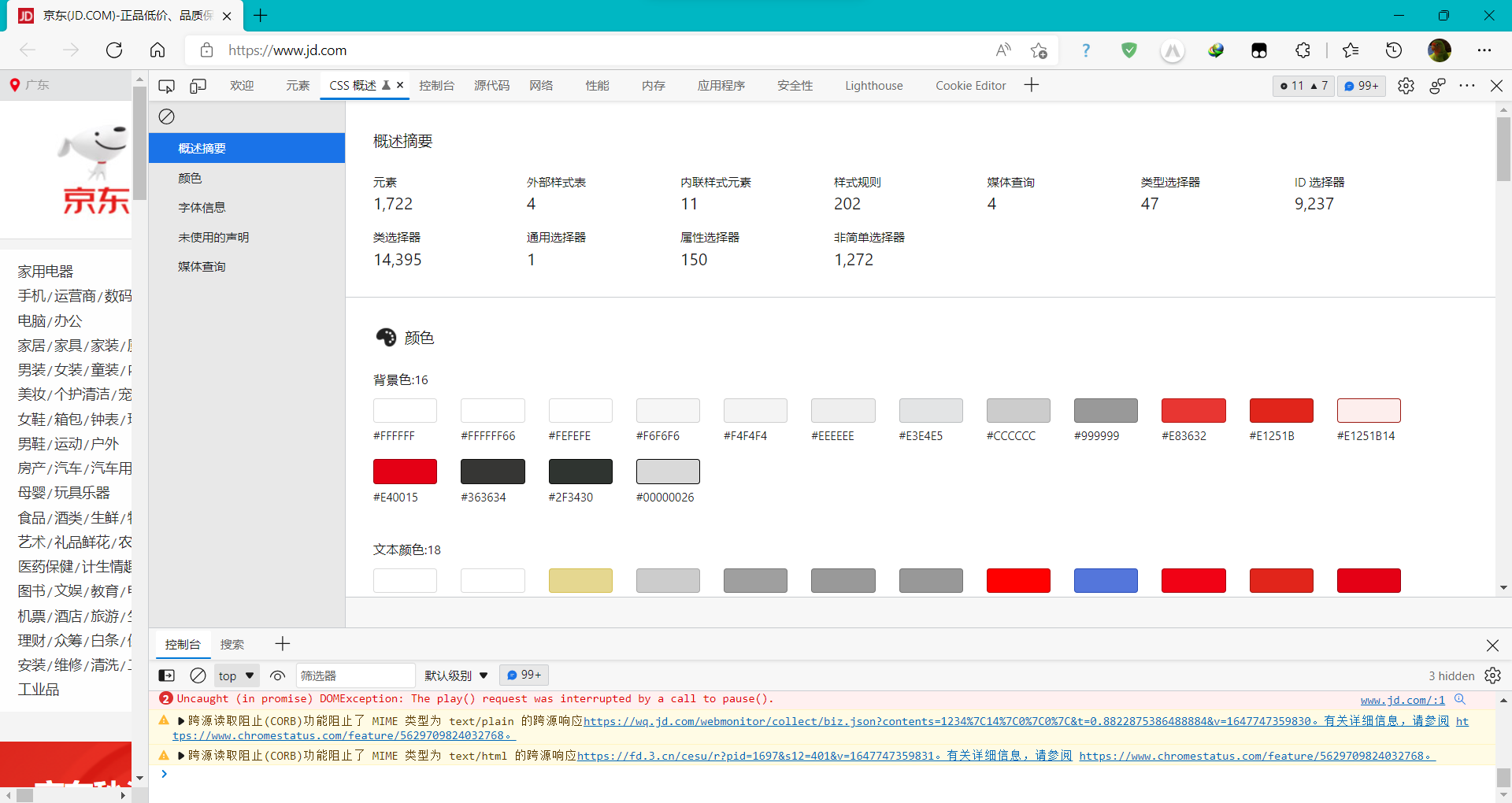Click the 电脑/办公 category link
This screenshot has height=803, width=1512.
tap(50, 321)
